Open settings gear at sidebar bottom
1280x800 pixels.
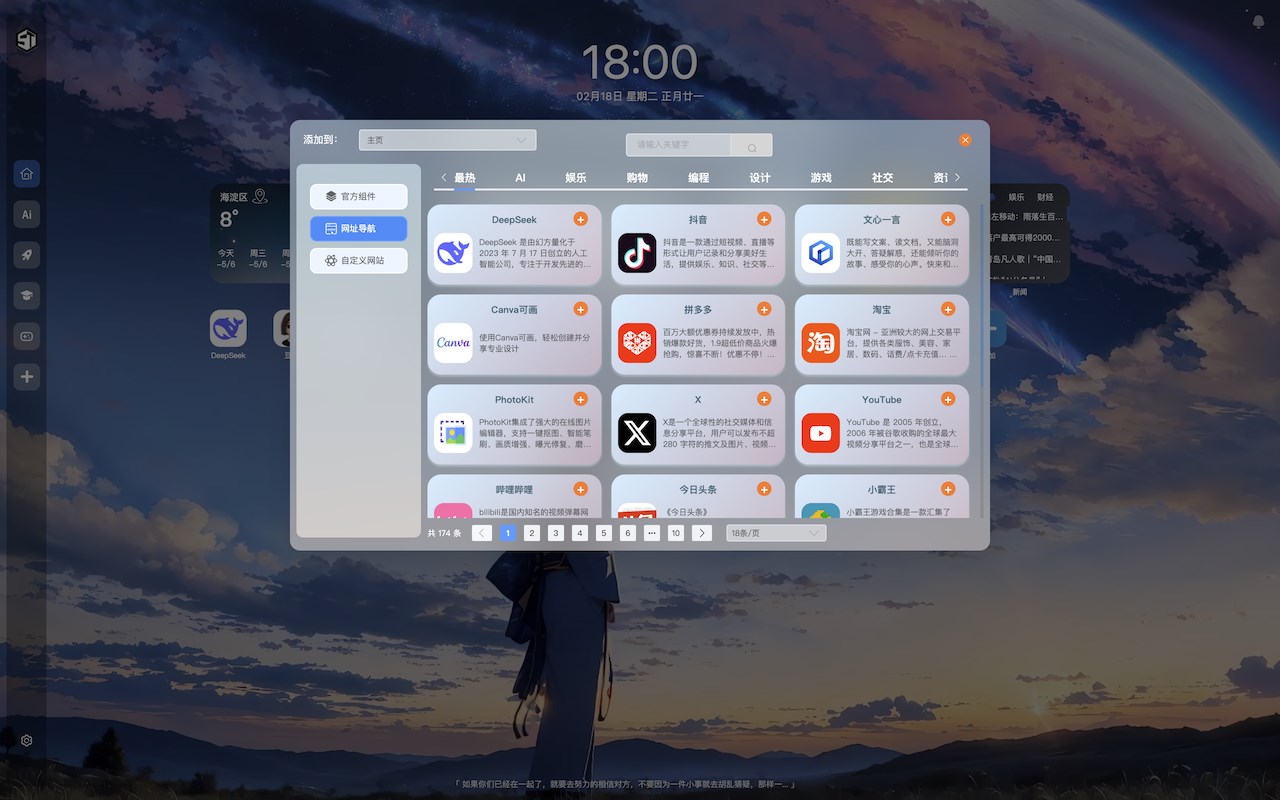[x=27, y=741]
